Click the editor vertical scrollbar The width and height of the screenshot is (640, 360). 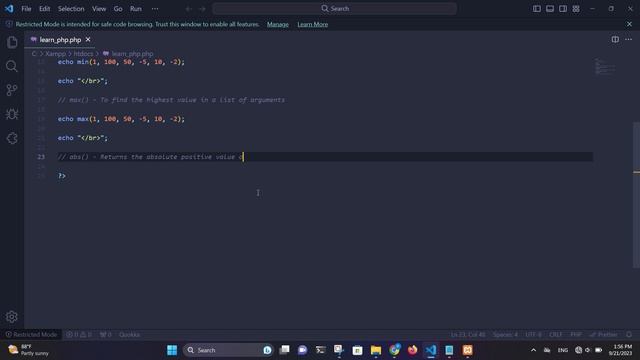[636, 195]
